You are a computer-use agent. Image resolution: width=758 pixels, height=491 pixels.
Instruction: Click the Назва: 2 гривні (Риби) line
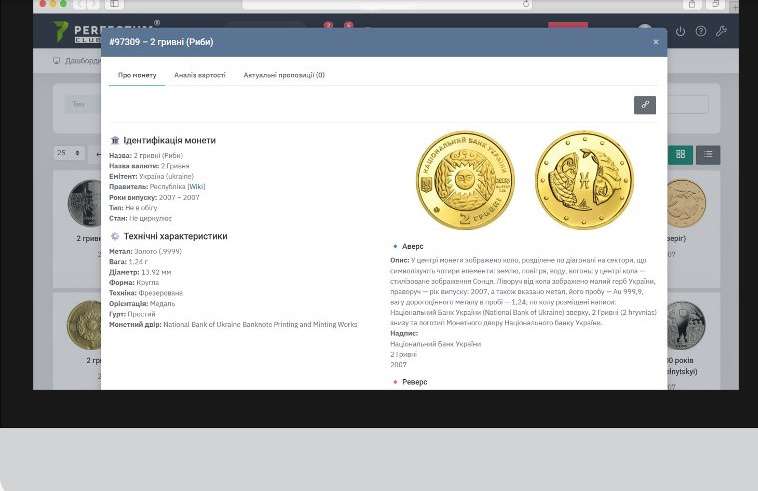pyautogui.click(x=146, y=156)
